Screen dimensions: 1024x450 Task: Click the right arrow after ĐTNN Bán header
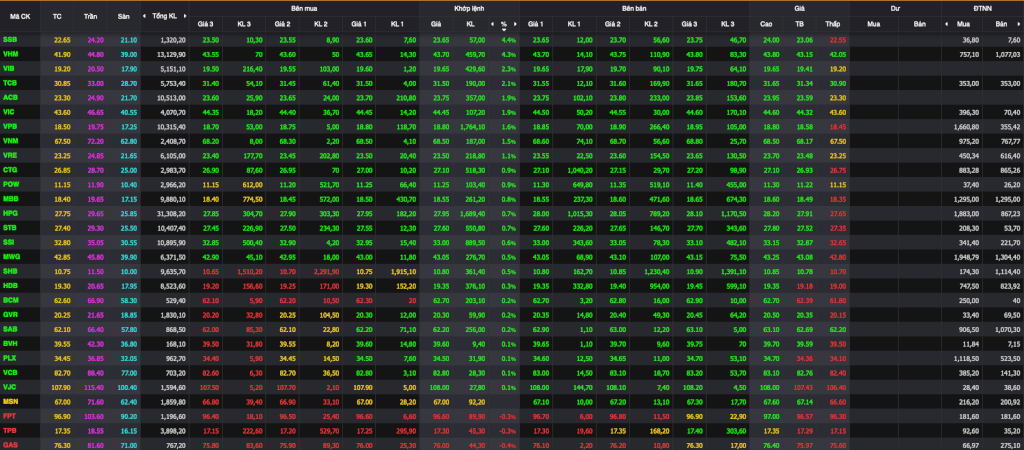1020,25
